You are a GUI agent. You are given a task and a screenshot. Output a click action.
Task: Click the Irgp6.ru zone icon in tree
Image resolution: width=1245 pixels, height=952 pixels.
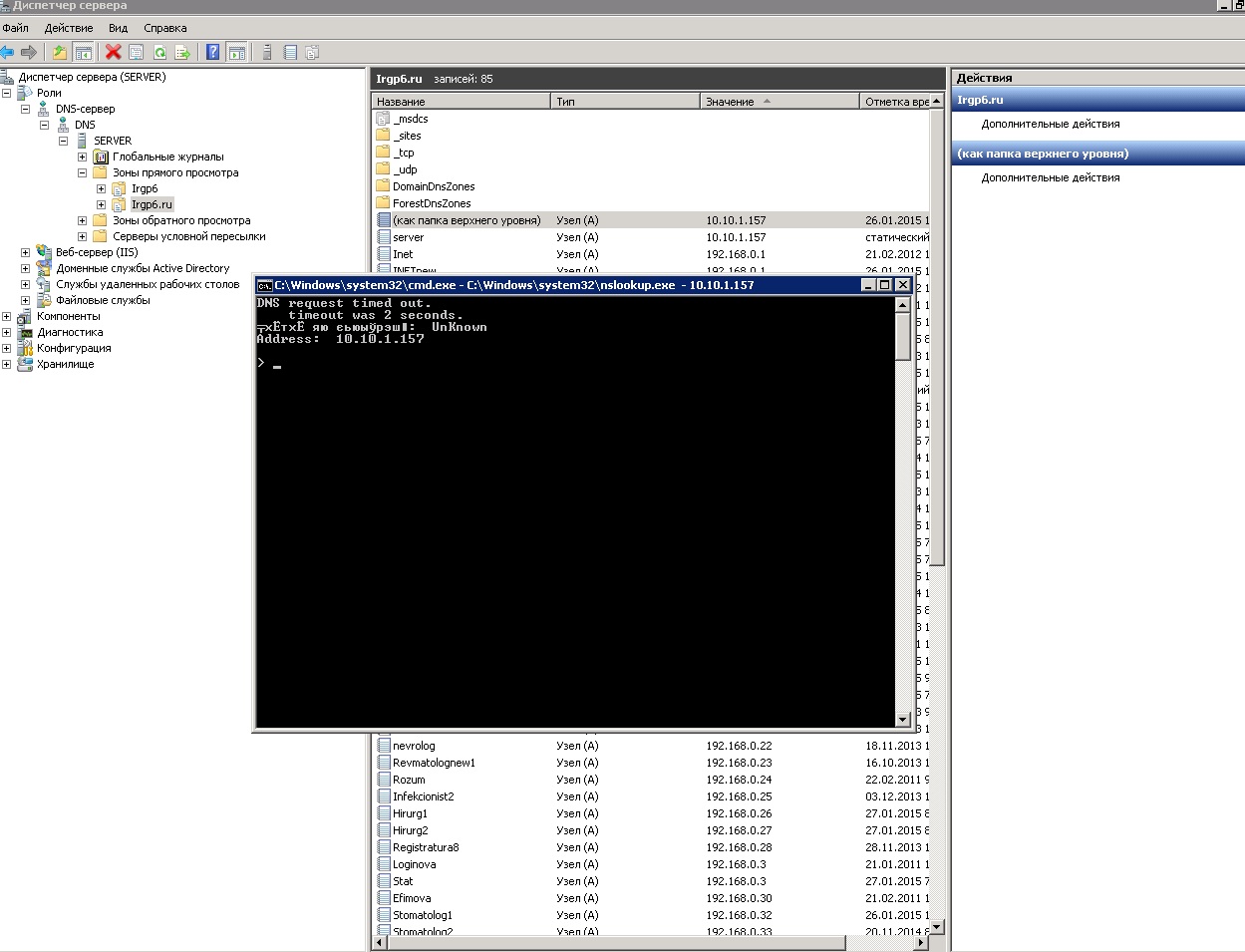pos(119,204)
